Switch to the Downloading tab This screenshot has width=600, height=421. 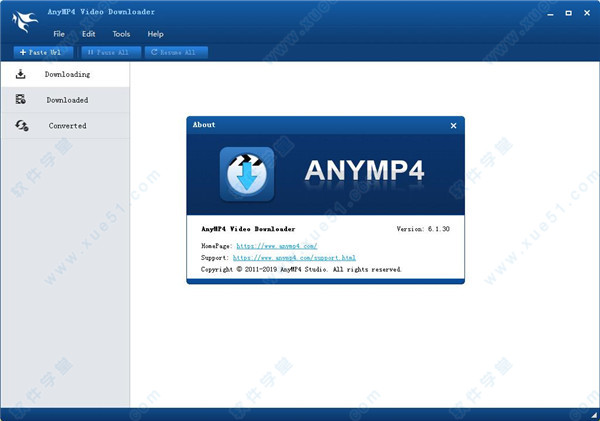(65, 74)
